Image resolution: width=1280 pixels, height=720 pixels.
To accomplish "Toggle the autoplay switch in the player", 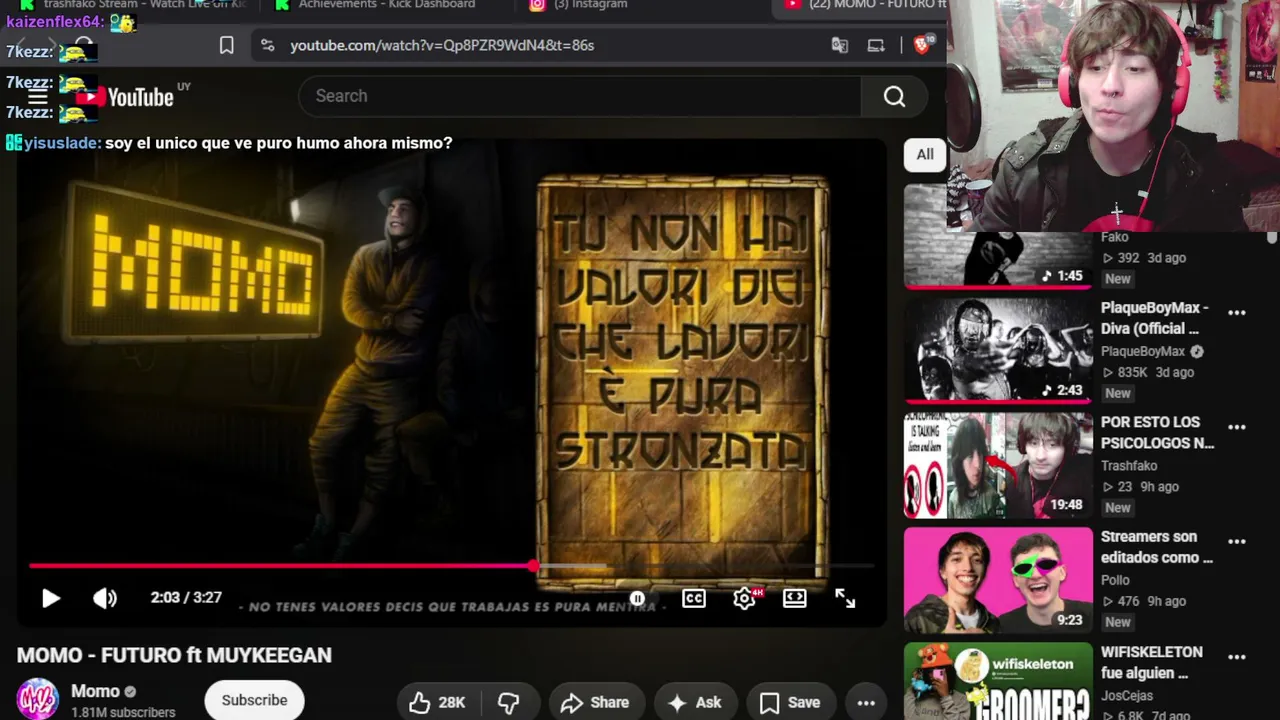I will coord(637,598).
